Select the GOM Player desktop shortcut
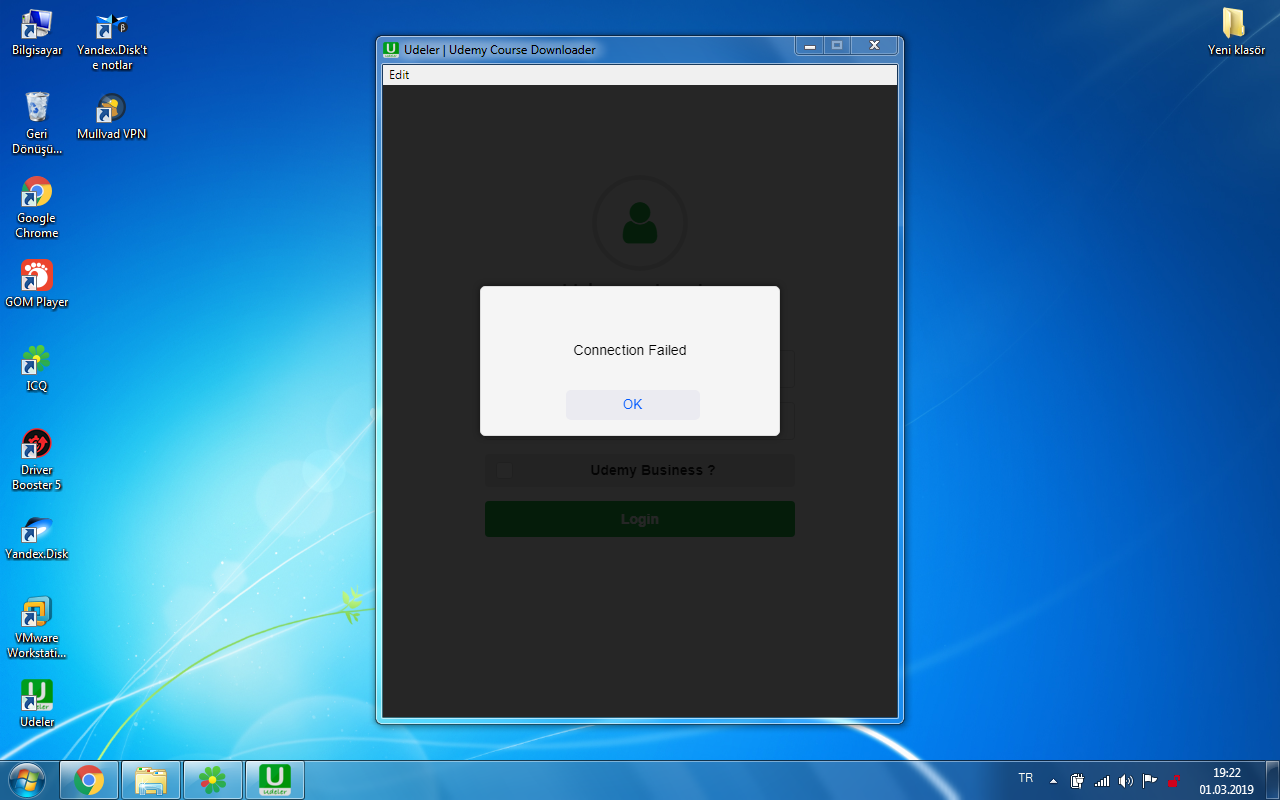 tap(37, 284)
